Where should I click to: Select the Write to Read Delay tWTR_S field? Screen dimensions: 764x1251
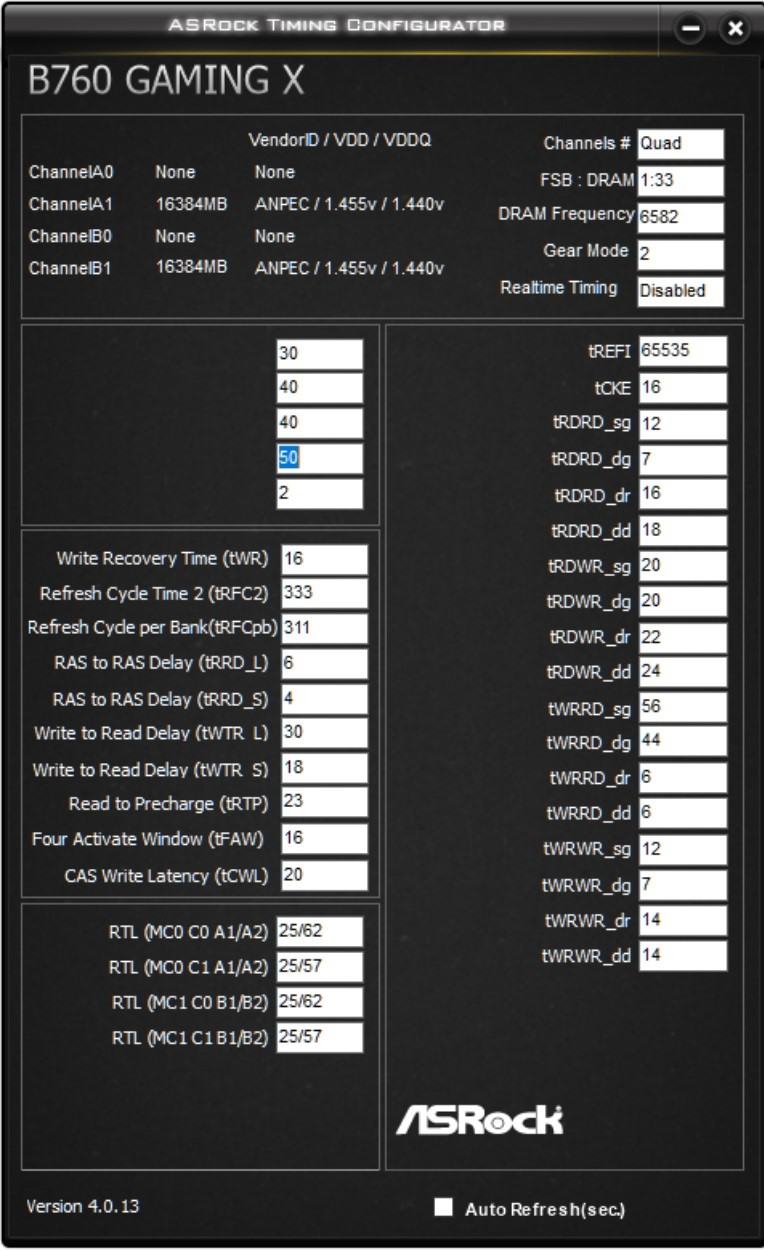pyautogui.click(x=324, y=768)
